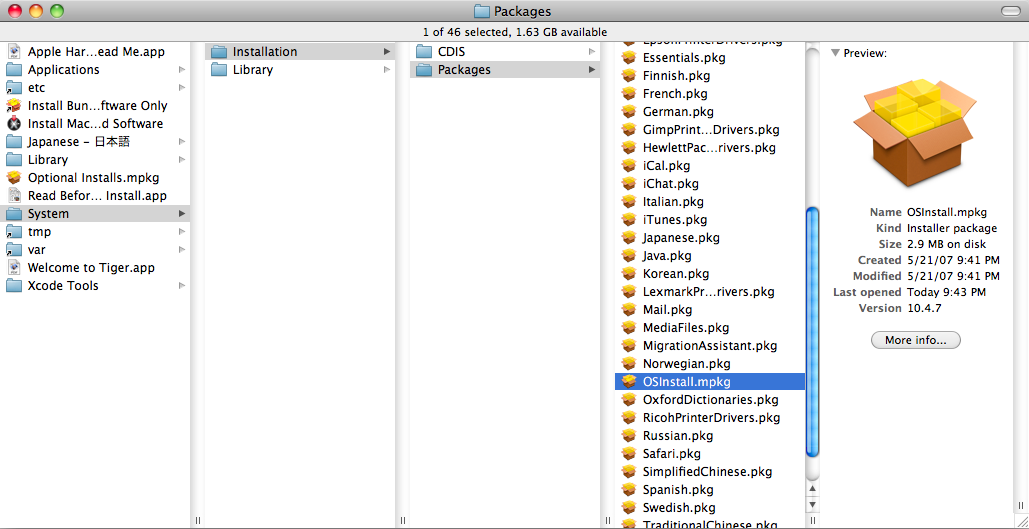Expand the Library arrow in second column

click(x=387, y=70)
